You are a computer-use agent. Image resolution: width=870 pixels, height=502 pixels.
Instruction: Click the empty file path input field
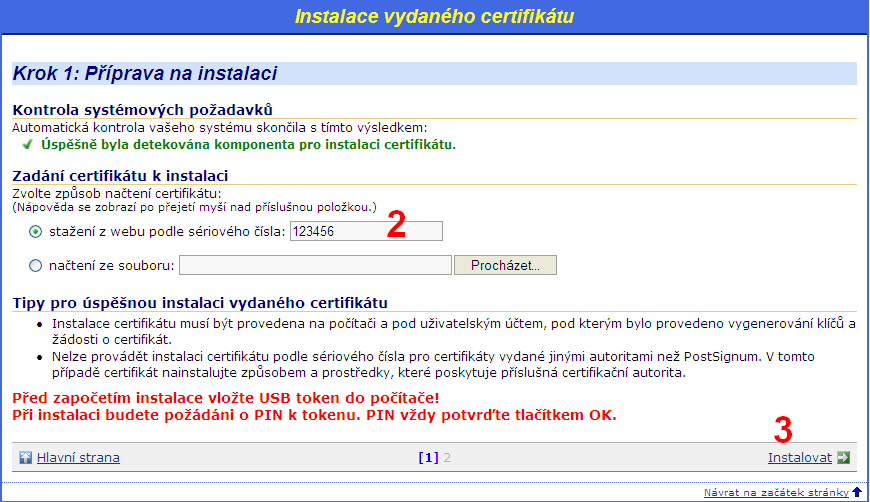[315, 265]
